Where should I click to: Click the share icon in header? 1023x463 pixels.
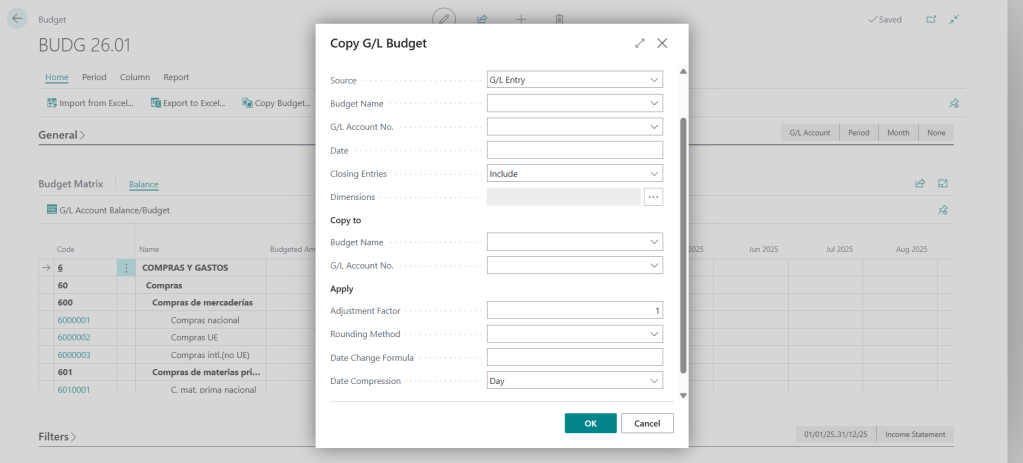coord(482,19)
